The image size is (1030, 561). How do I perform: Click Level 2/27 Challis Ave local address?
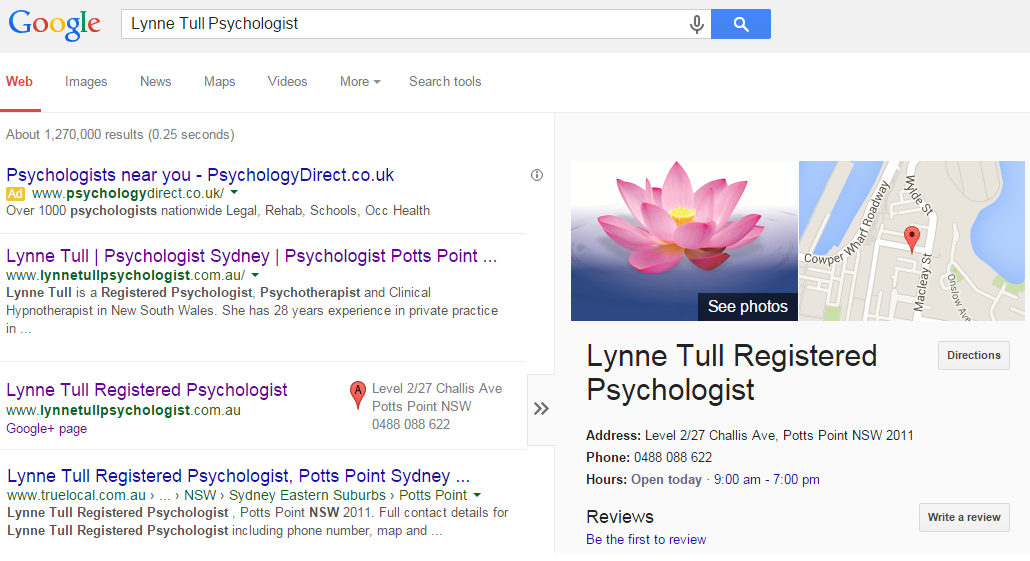[437, 388]
